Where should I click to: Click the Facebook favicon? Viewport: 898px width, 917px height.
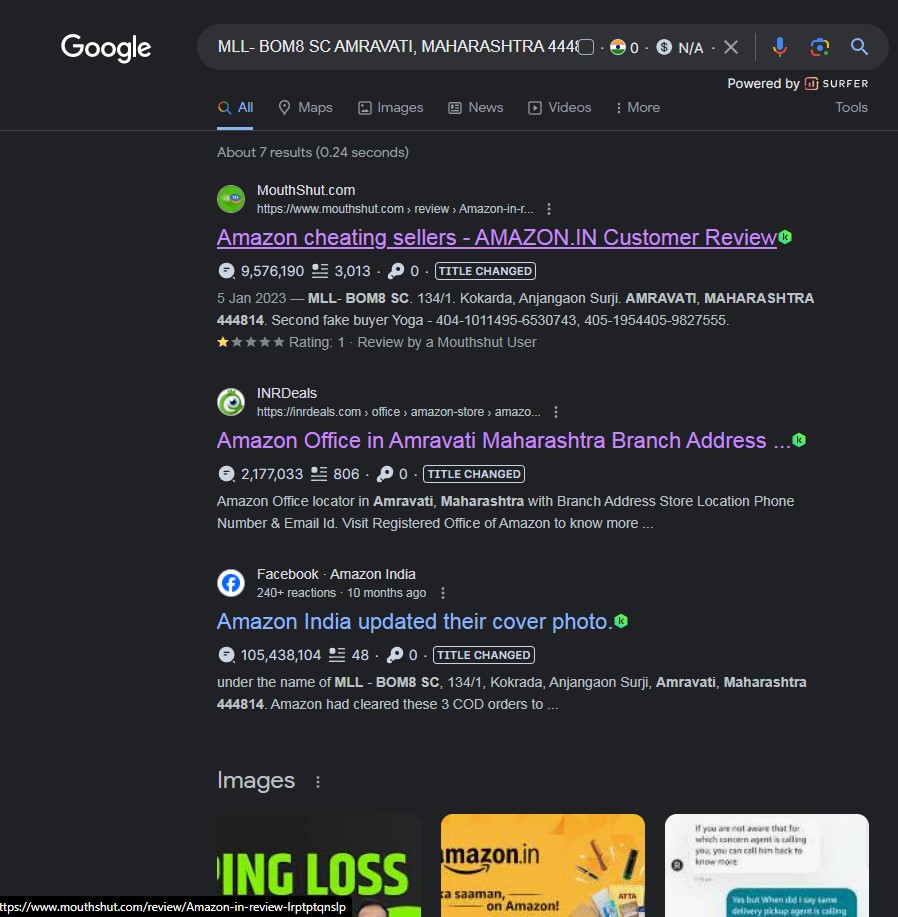click(x=231, y=583)
